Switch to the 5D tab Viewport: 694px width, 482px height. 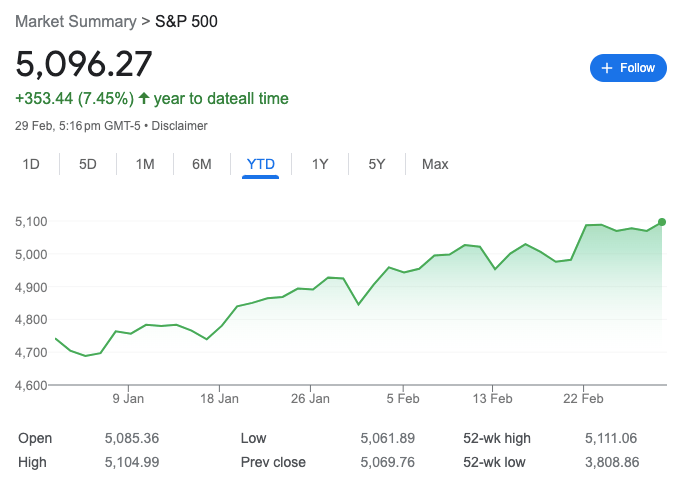pyautogui.click(x=88, y=164)
